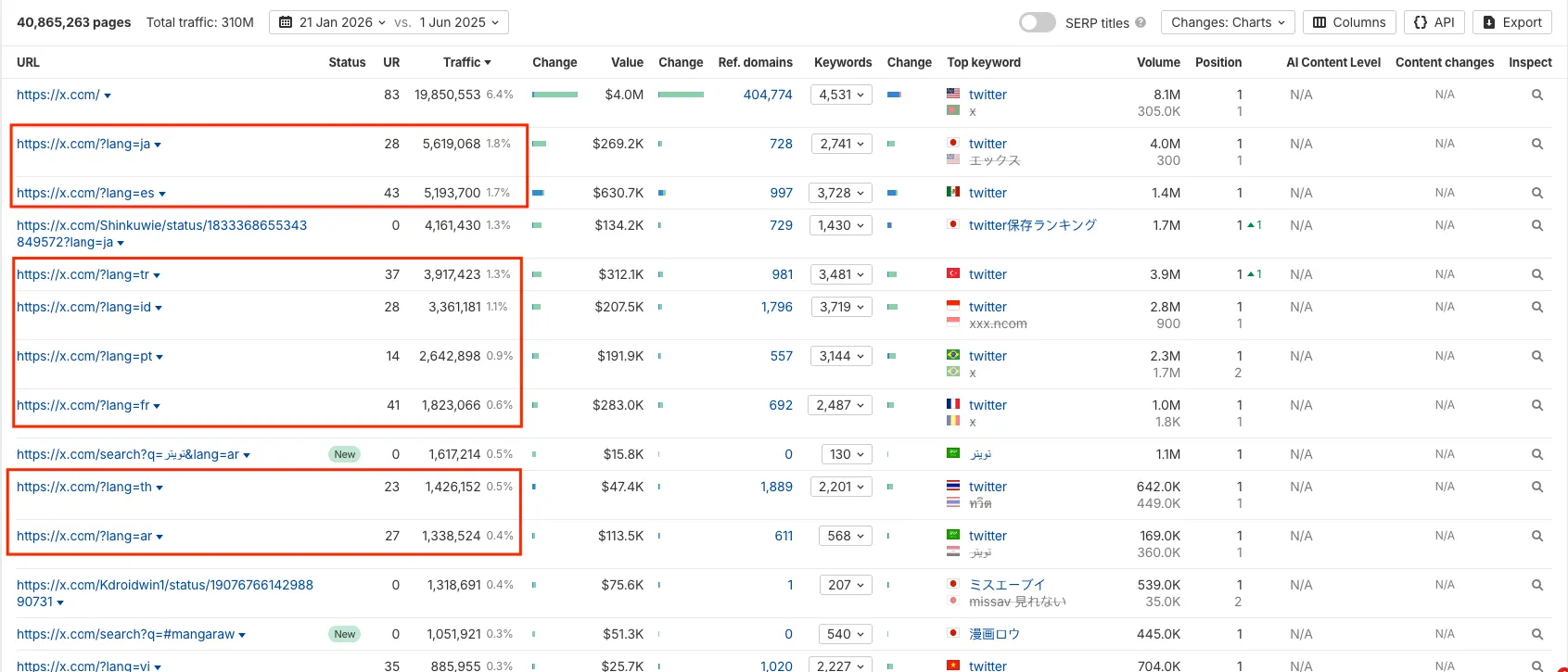Viewport: 1568px width, 672px height.
Task: Open the 21 Jan 2026 date dropdown
Action: pyautogui.click(x=333, y=22)
